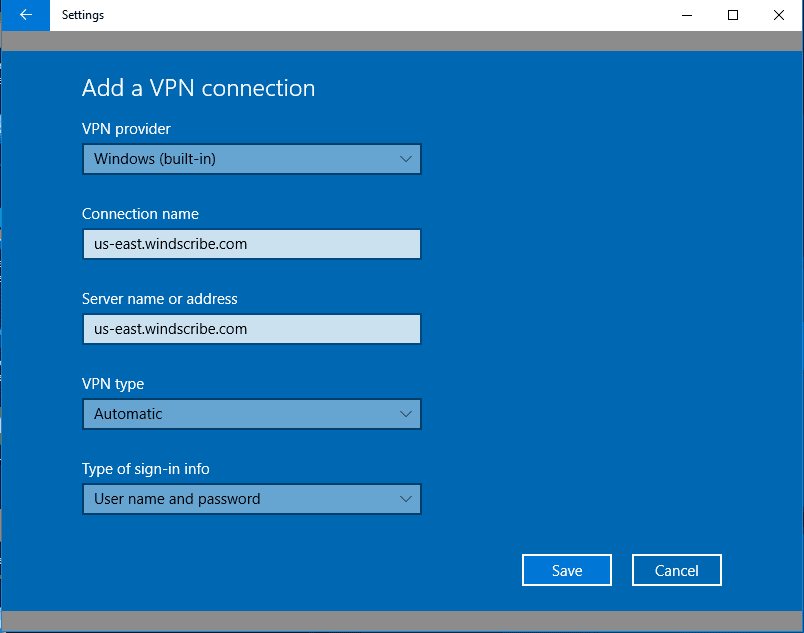This screenshot has height=633, width=804.
Task: Click chevron next to User name and password
Action: tap(405, 499)
